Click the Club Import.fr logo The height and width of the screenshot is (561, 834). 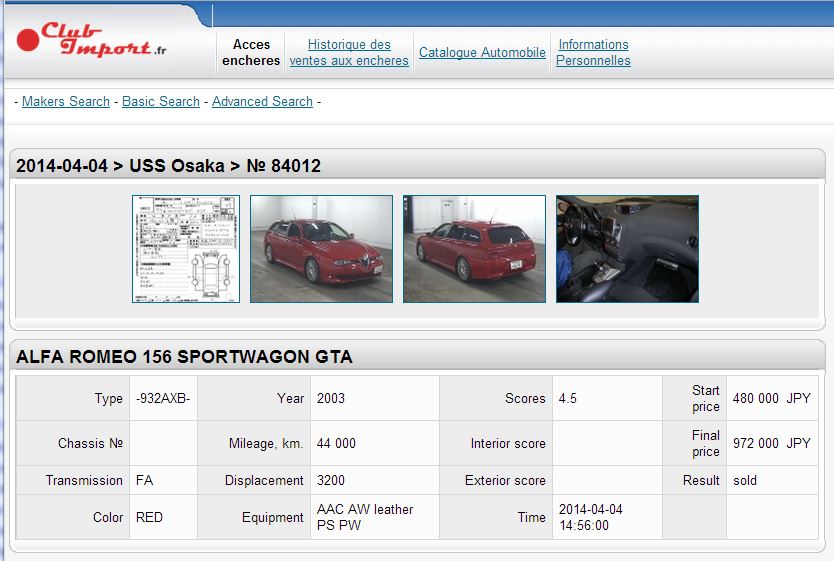coord(91,39)
